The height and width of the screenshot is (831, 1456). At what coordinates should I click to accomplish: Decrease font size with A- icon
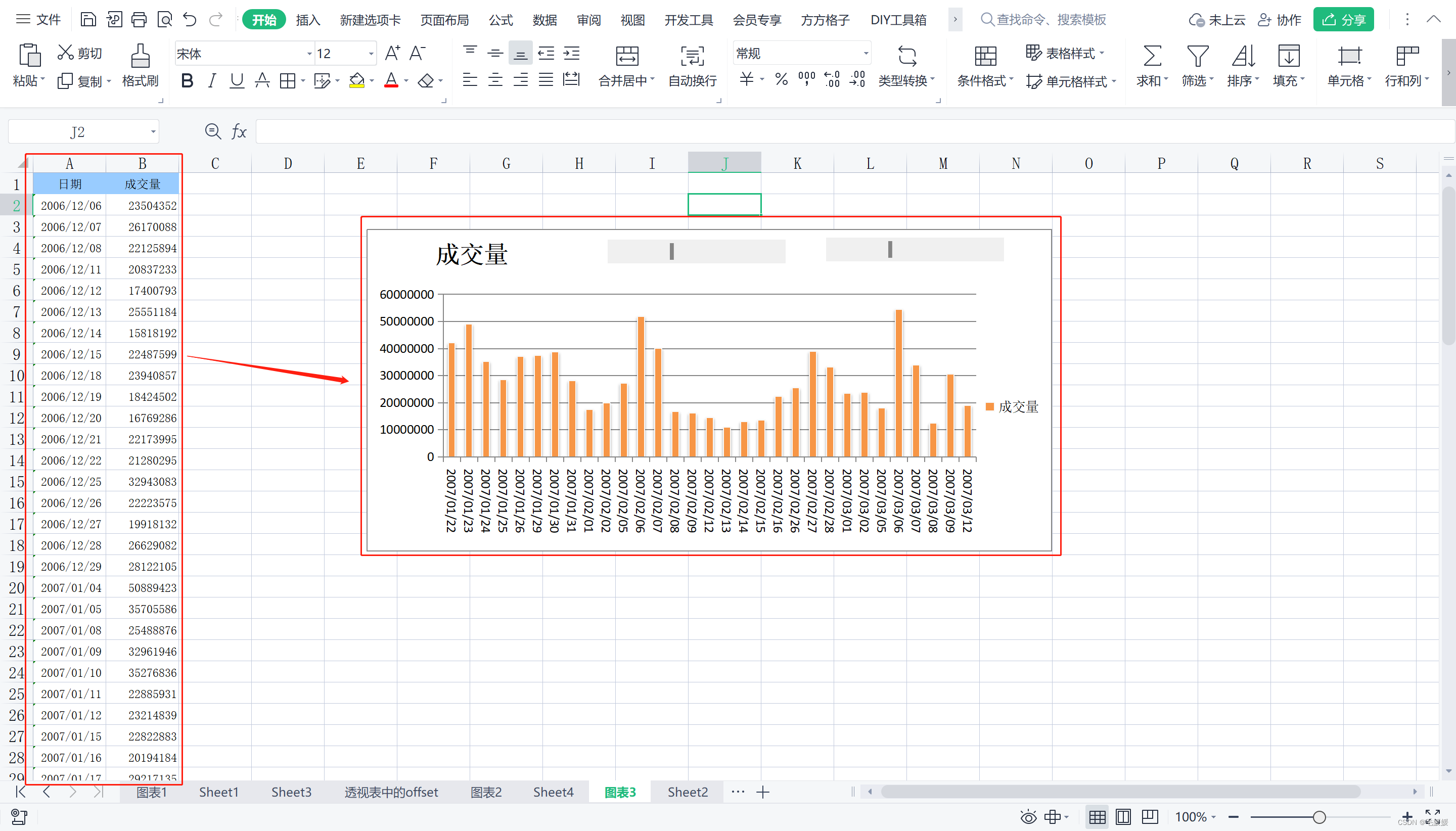[x=417, y=53]
